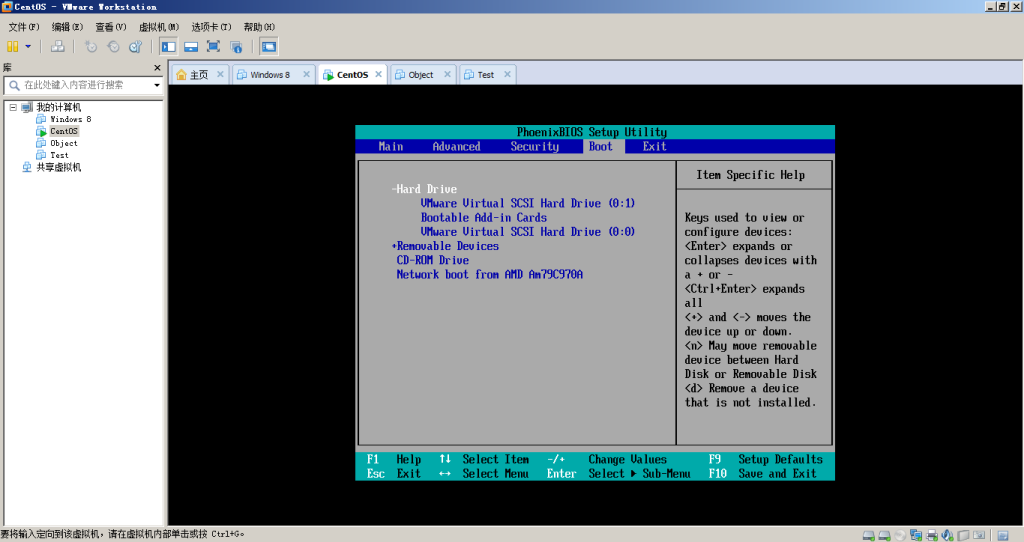Image resolution: width=1024 pixels, height=542 pixels.
Task: Revert to the previous snapshot via toolbar
Action: click(x=113, y=46)
